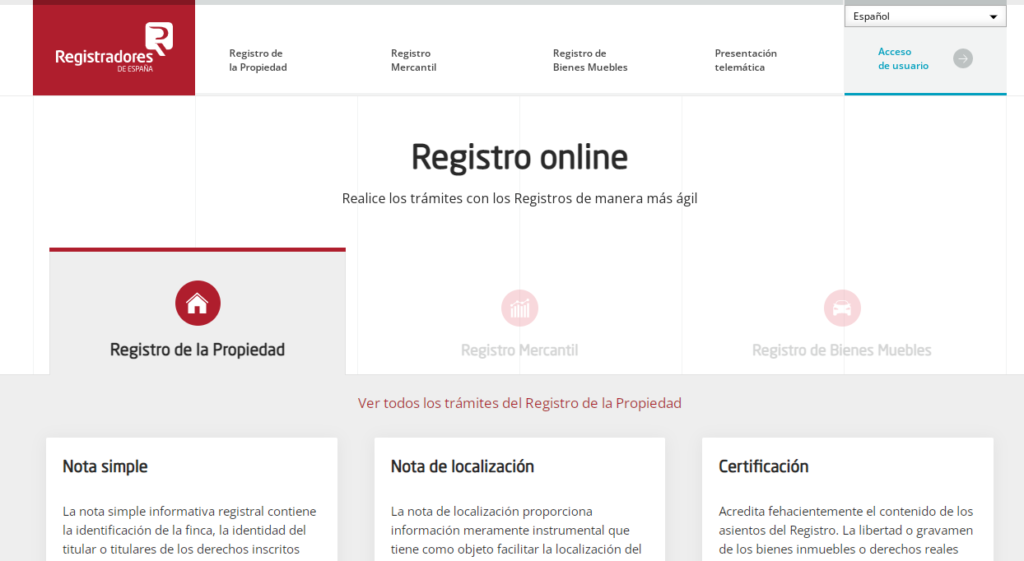Open Registro de la Propiedad in top navigation
This screenshot has width=1024, height=561.
pyautogui.click(x=257, y=60)
